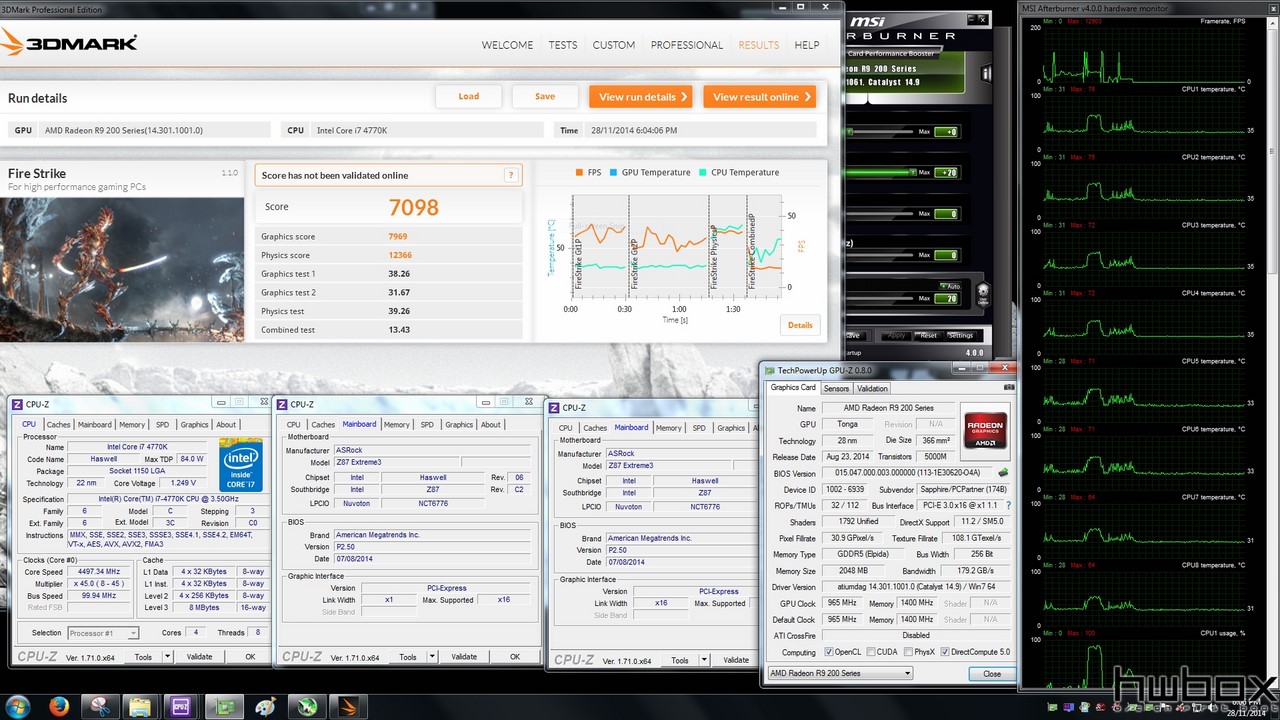Image resolution: width=1280 pixels, height=720 pixels.
Task: Click the Afterburner slider set to +20
Action: (x=880, y=172)
